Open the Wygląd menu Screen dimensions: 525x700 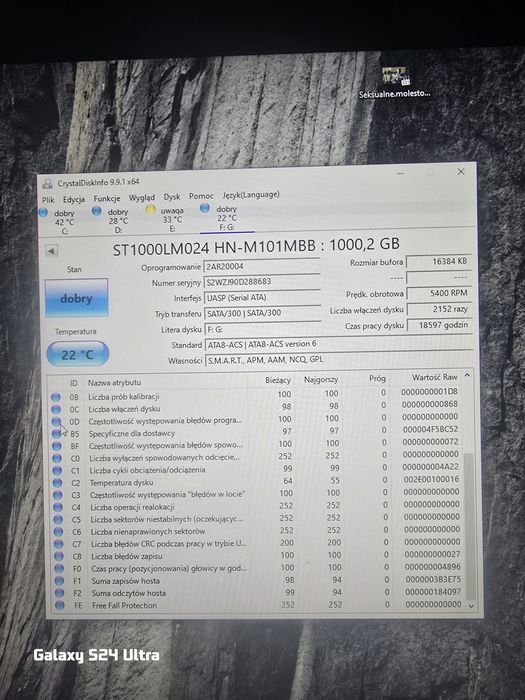[x=142, y=197]
